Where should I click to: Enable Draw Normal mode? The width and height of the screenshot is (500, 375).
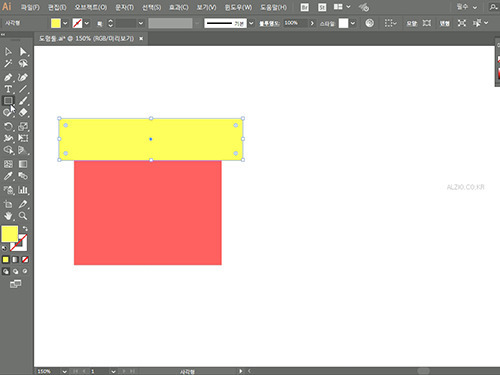pos(6,271)
